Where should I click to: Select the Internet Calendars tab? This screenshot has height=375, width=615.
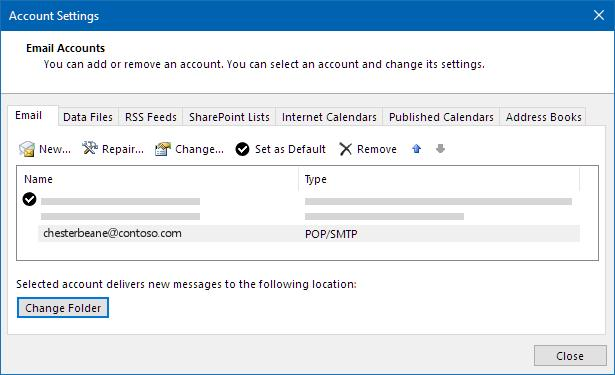click(x=329, y=117)
